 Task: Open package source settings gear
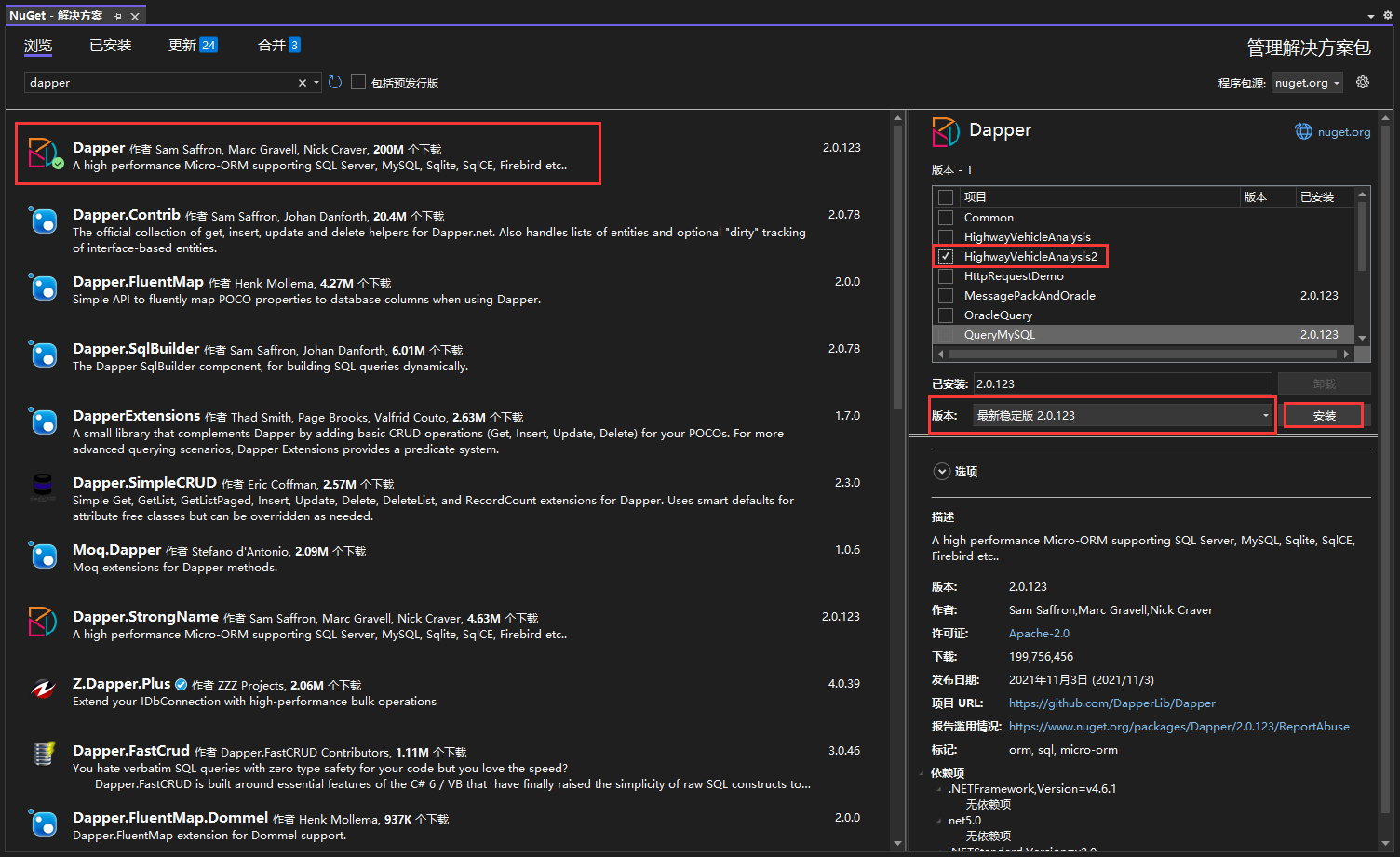[1363, 82]
